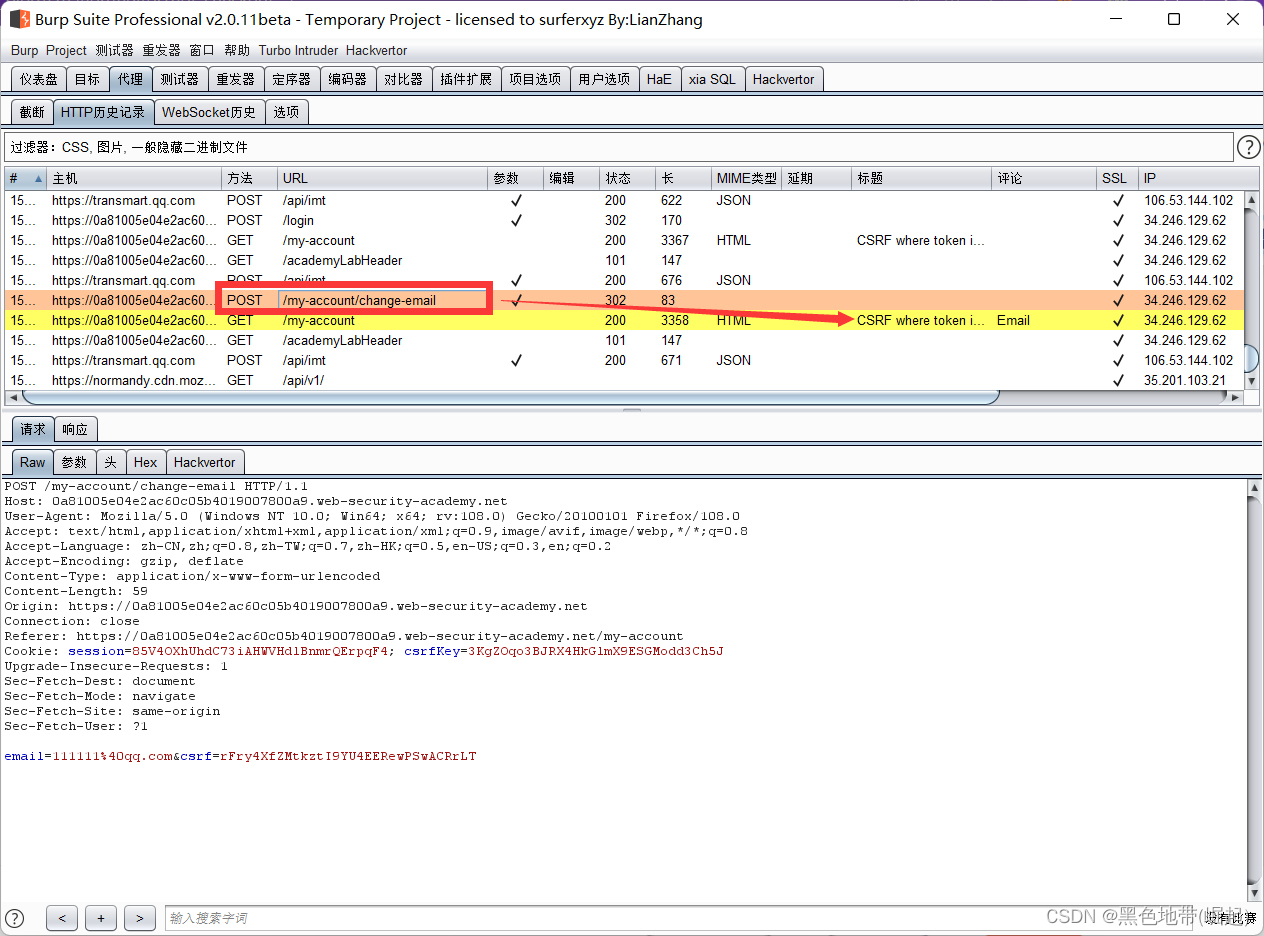Switch to the 编码器 tab
The height and width of the screenshot is (936, 1264).
coord(348,79)
